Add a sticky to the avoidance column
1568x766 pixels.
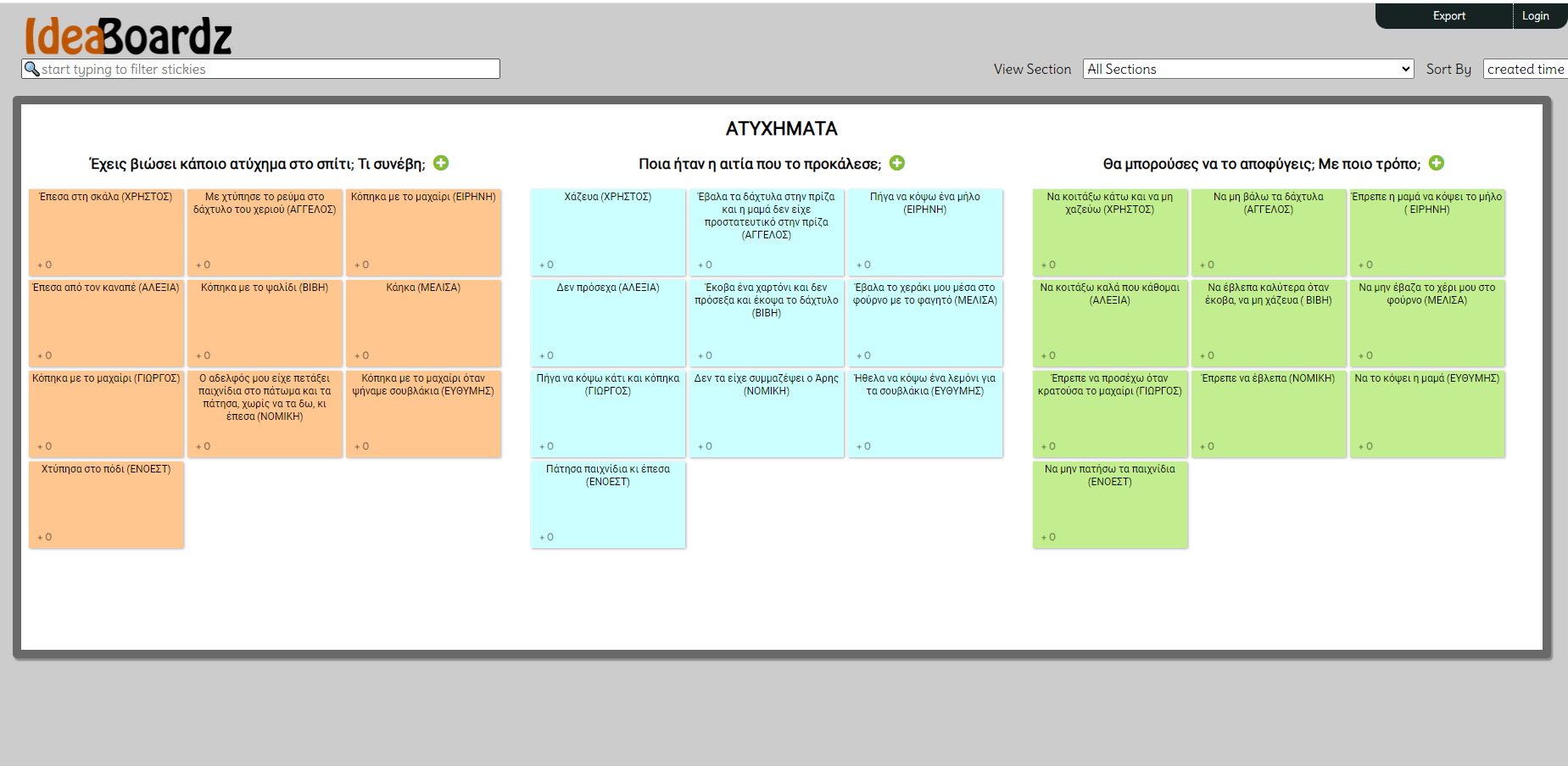pos(1437,163)
